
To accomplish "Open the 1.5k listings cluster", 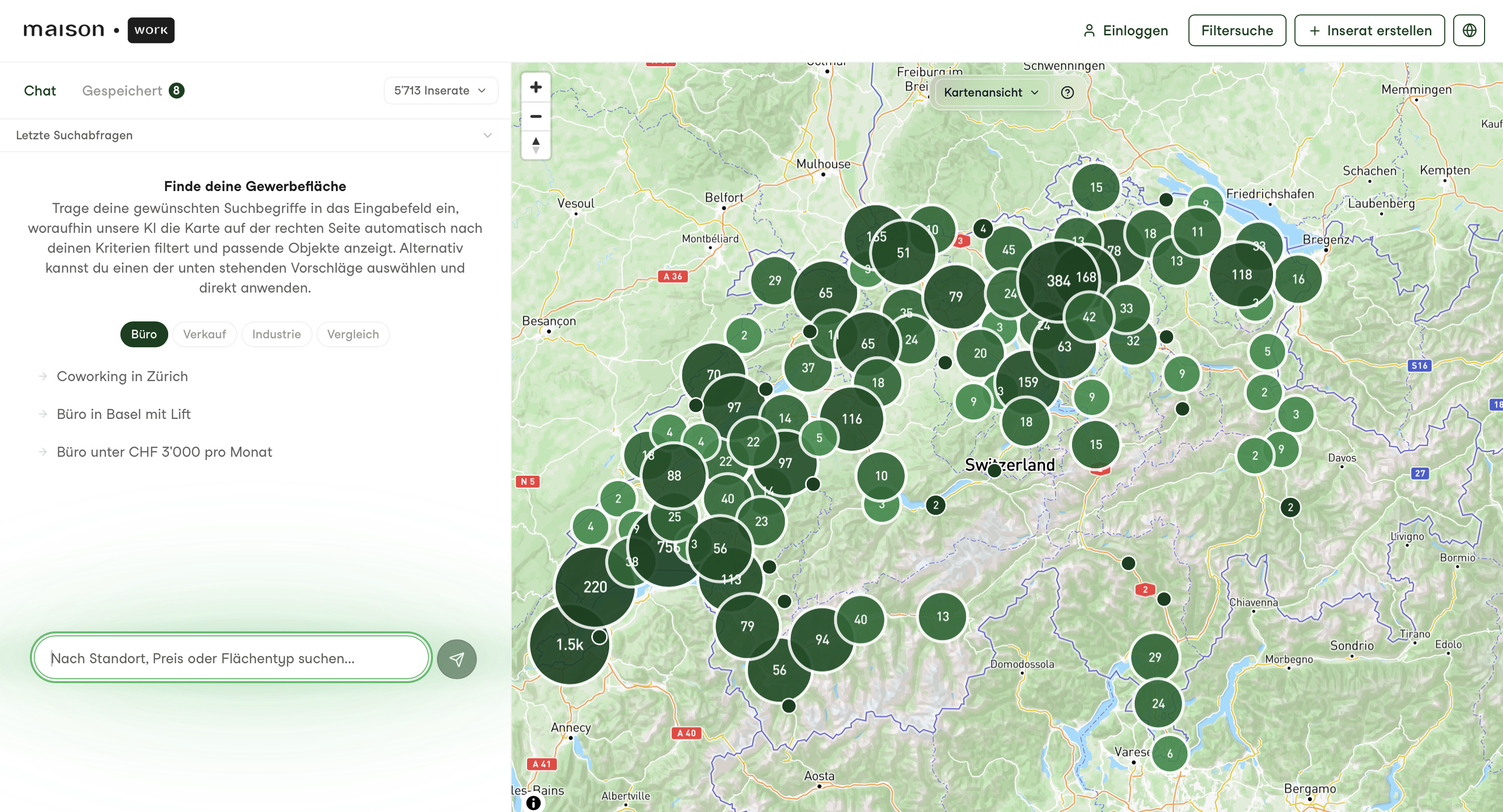I will pos(569,644).
